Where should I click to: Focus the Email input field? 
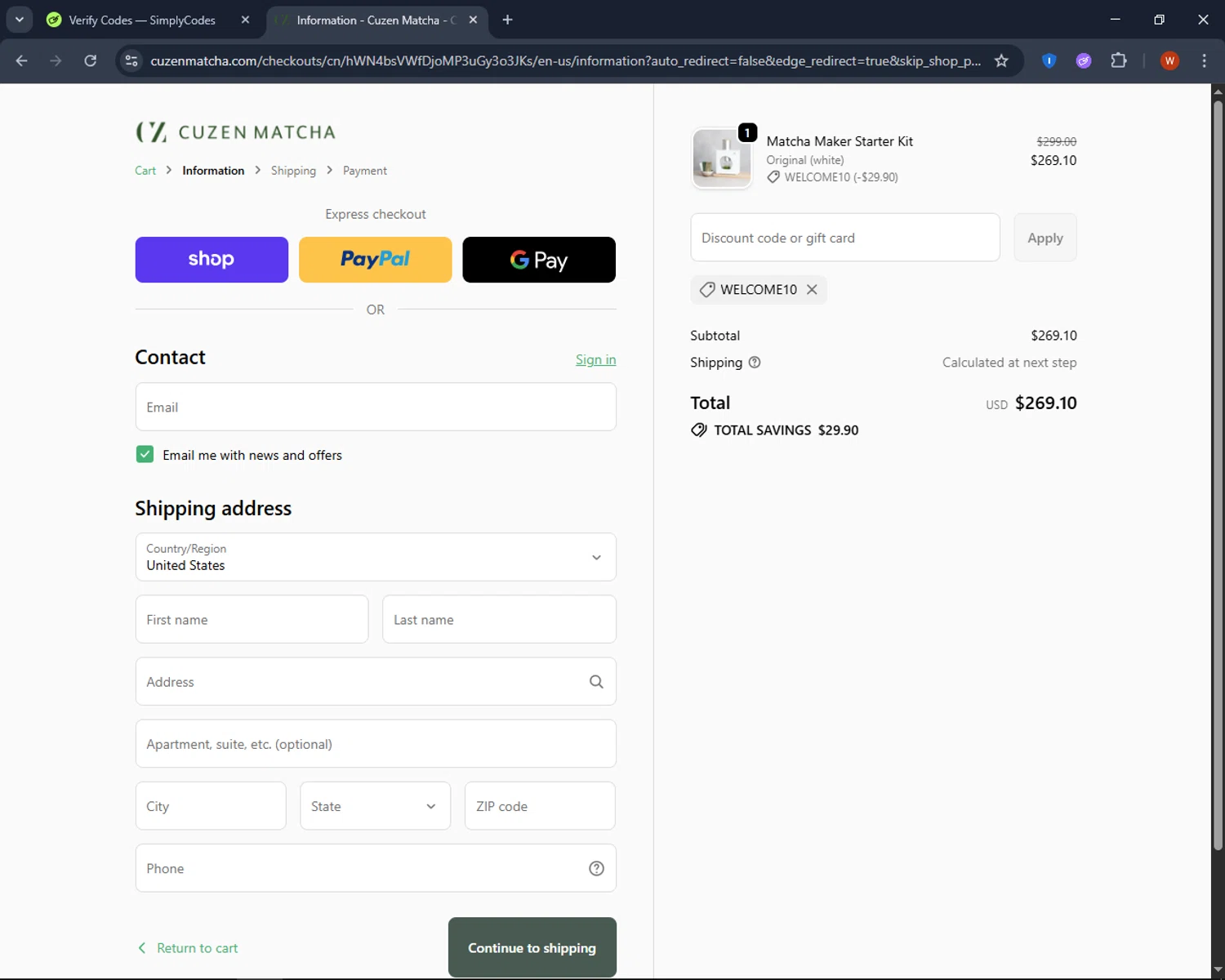(376, 407)
